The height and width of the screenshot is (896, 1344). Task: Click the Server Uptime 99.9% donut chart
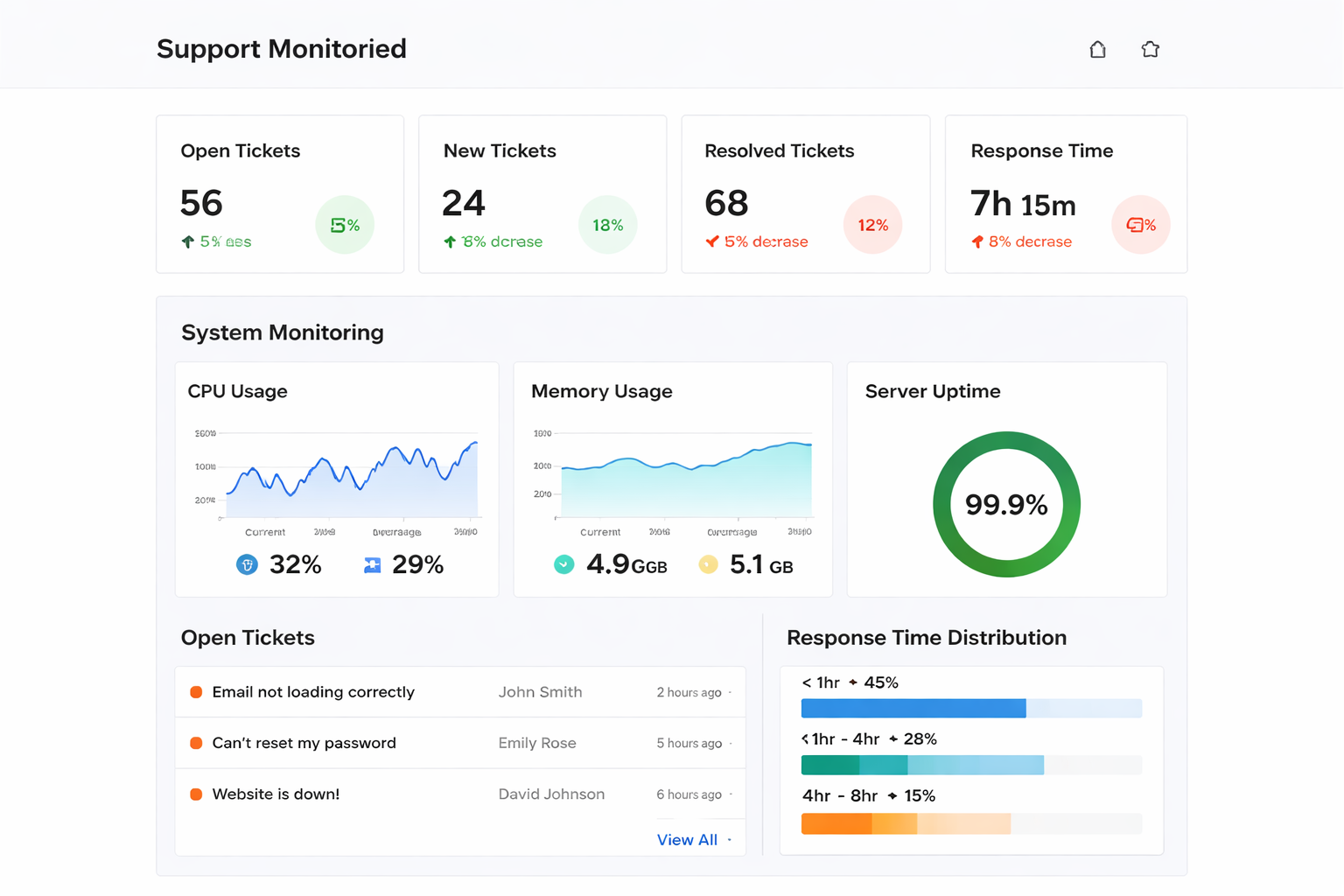1006,504
